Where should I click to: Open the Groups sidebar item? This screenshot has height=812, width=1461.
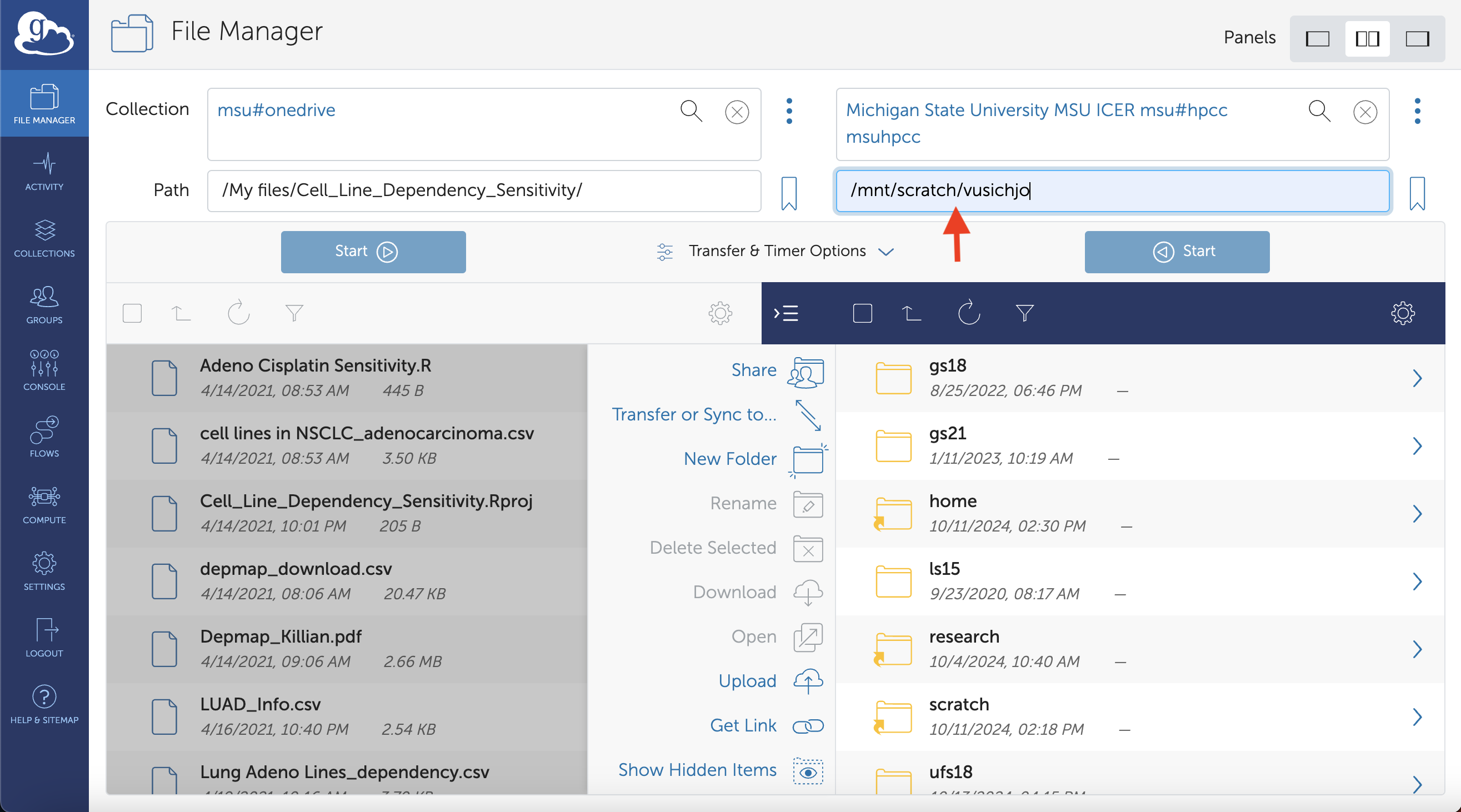click(x=44, y=304)
